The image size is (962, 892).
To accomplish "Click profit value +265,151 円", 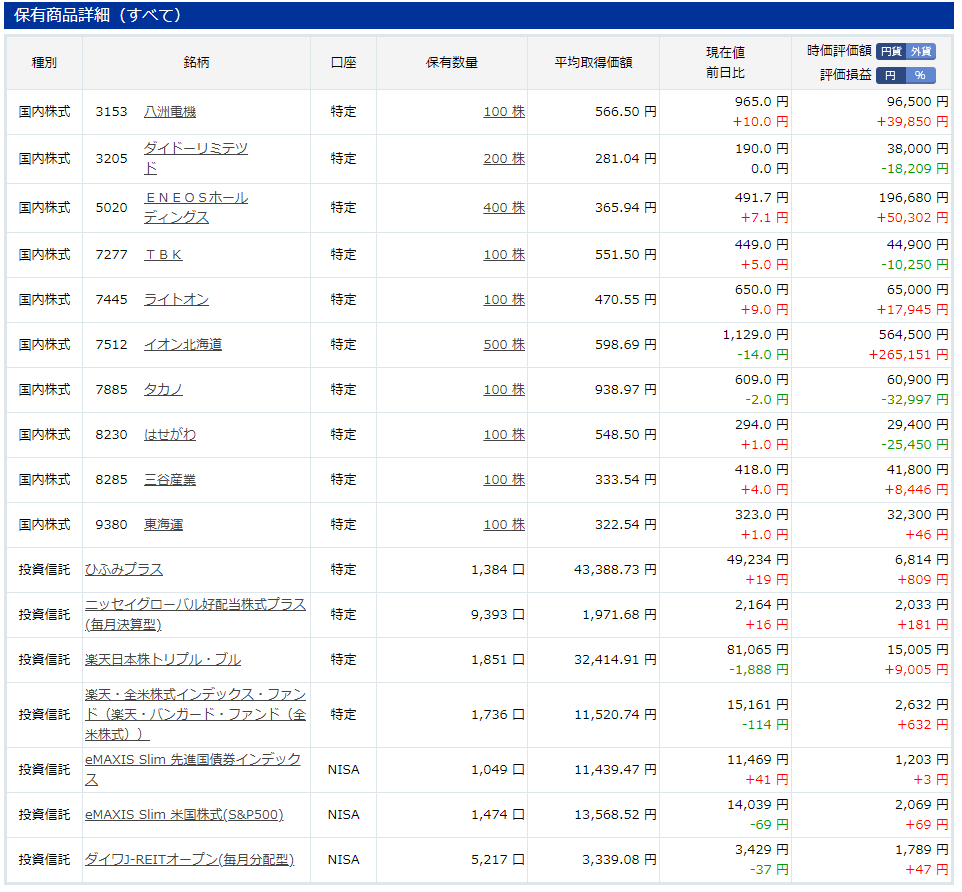I will tap(909, 355).
